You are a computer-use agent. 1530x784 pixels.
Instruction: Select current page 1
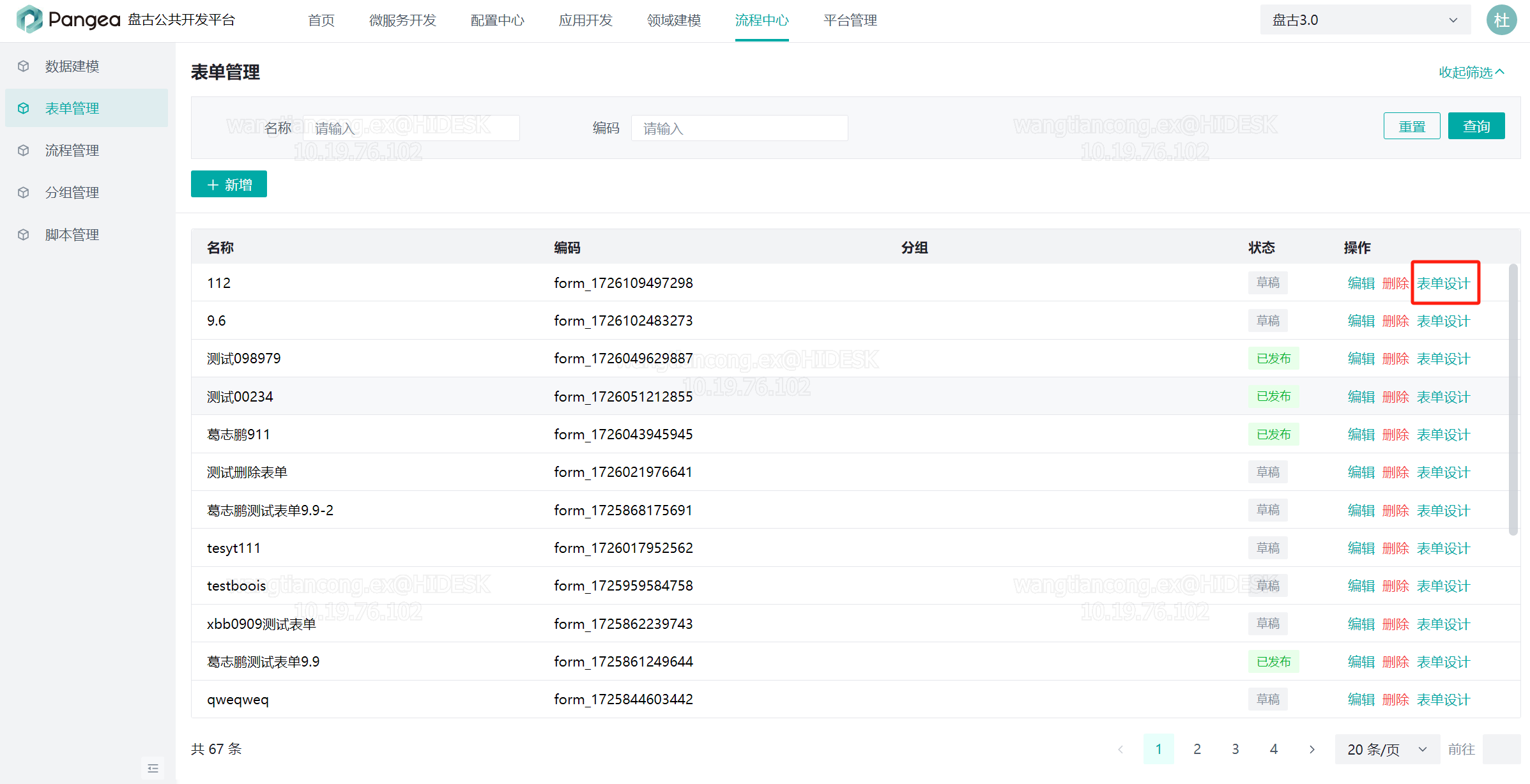[x=1159, y=750]
